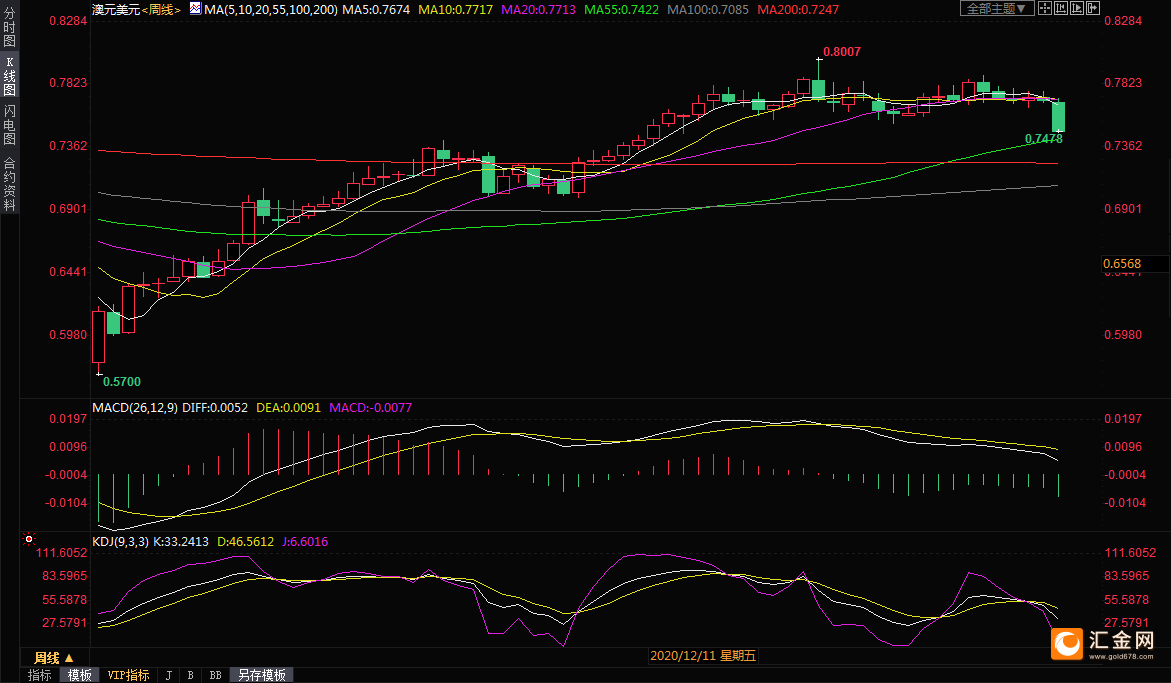Click the MA55:0.7422 value text

[621, 10]
